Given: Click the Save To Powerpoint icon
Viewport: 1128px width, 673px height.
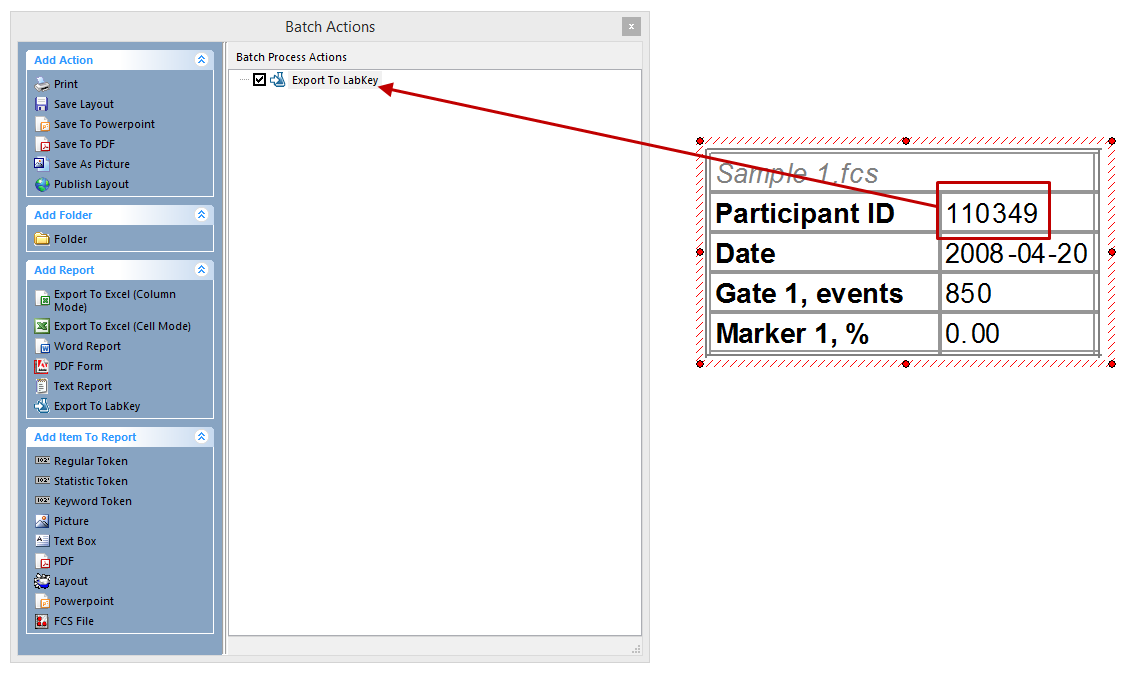Looking at the screenshot, I should 42,124.
